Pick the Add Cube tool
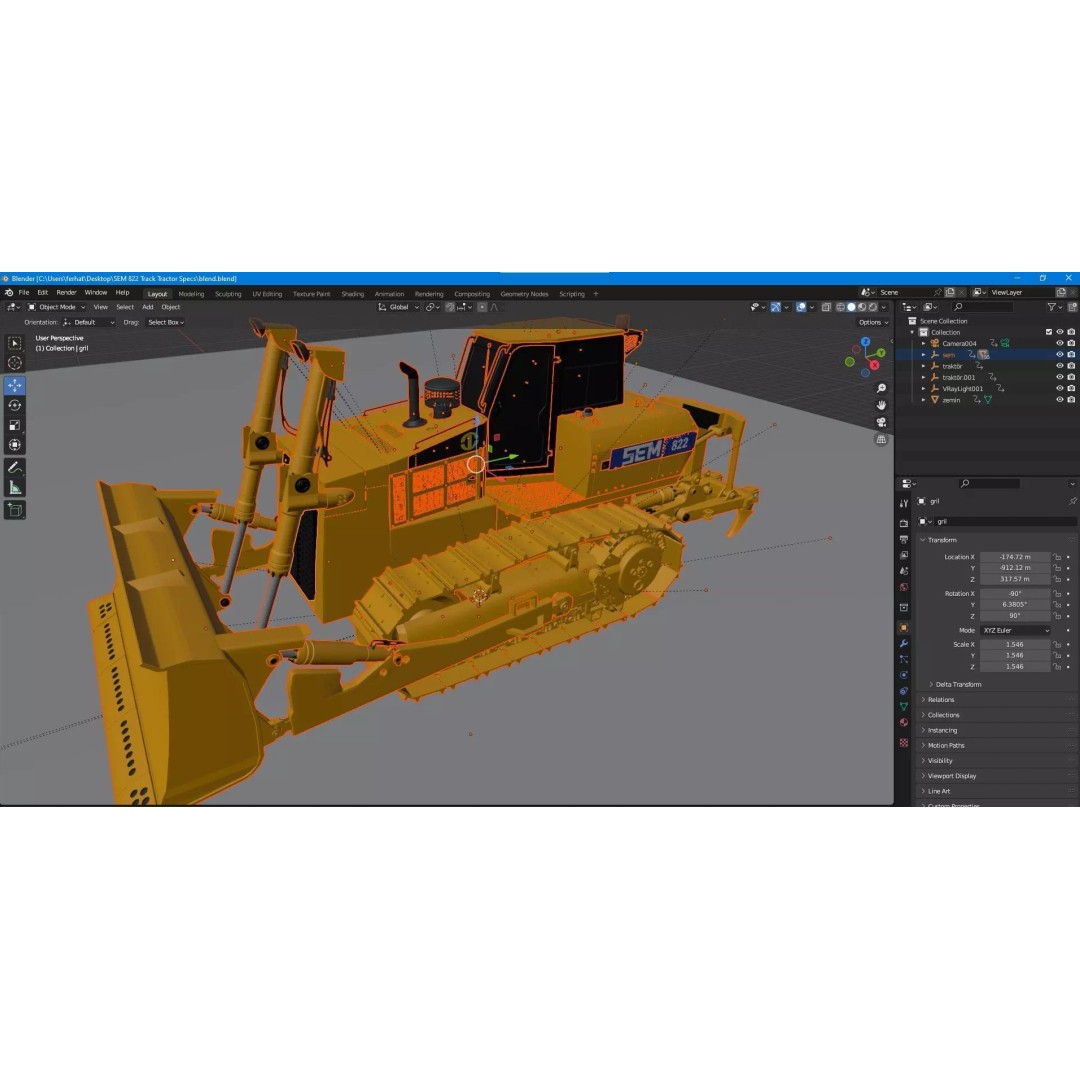Viewport: 1080px width, 1080px height. click(14, 510)
